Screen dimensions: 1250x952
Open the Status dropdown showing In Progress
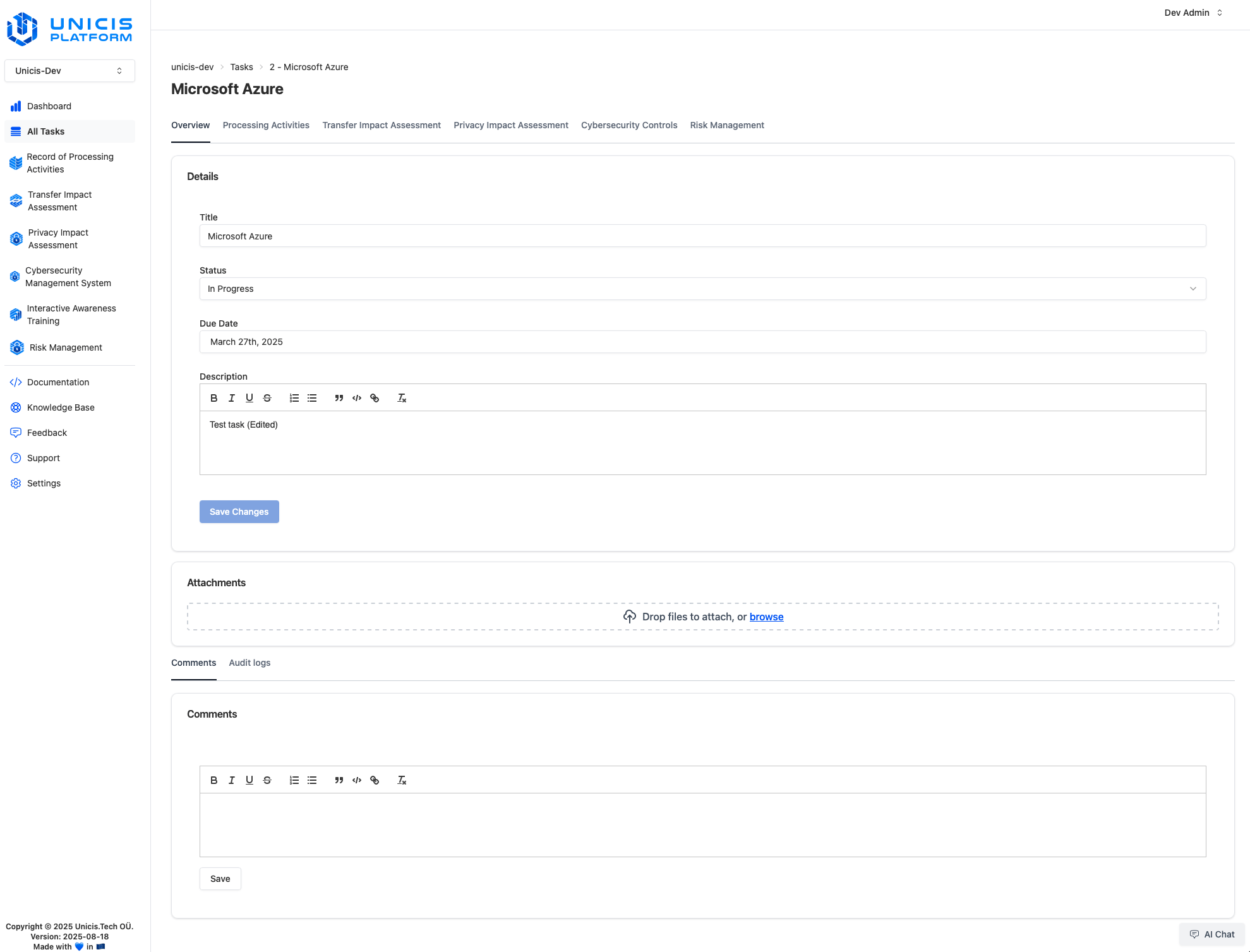point(702,289)
